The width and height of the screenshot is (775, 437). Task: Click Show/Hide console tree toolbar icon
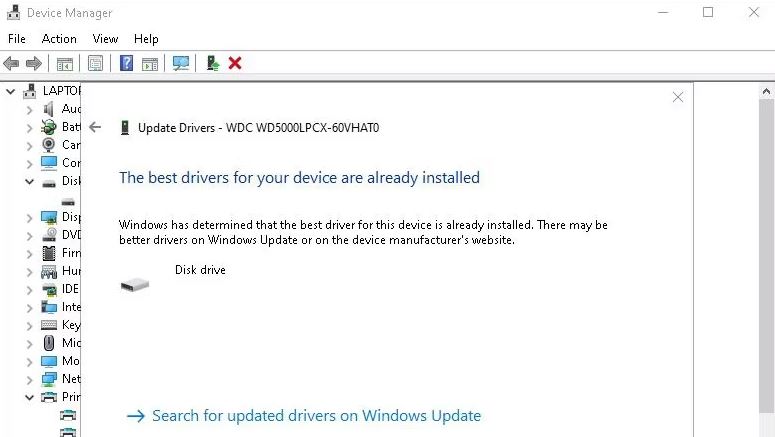click(65, 63)
